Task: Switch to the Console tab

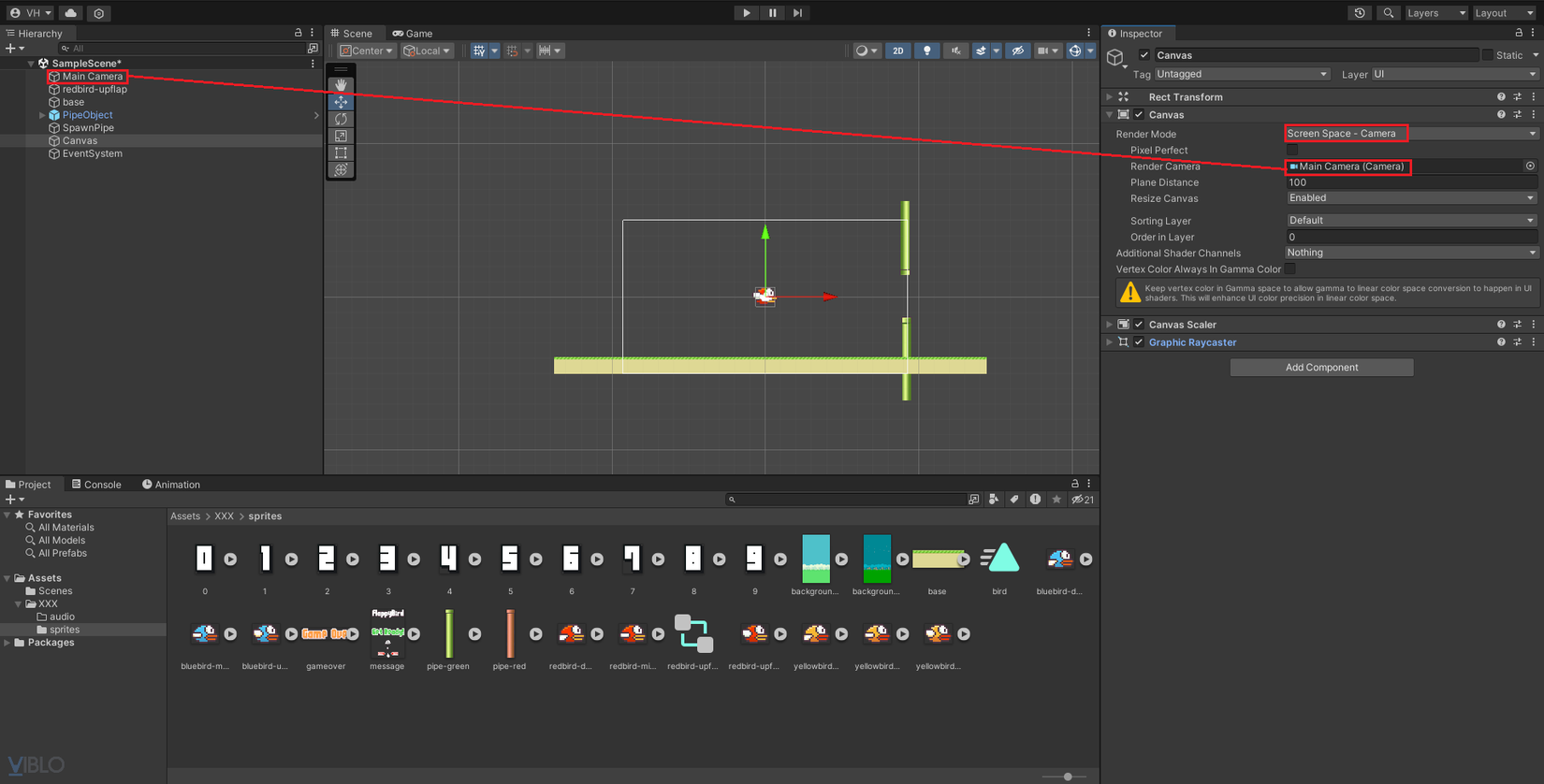Action: coord(96,485)
